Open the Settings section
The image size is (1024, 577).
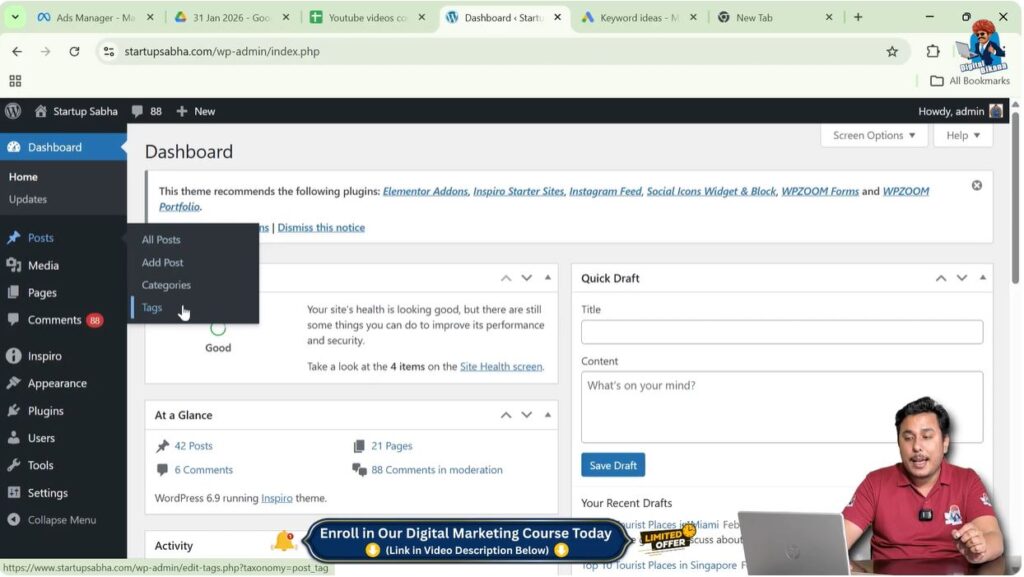point(46,492)
